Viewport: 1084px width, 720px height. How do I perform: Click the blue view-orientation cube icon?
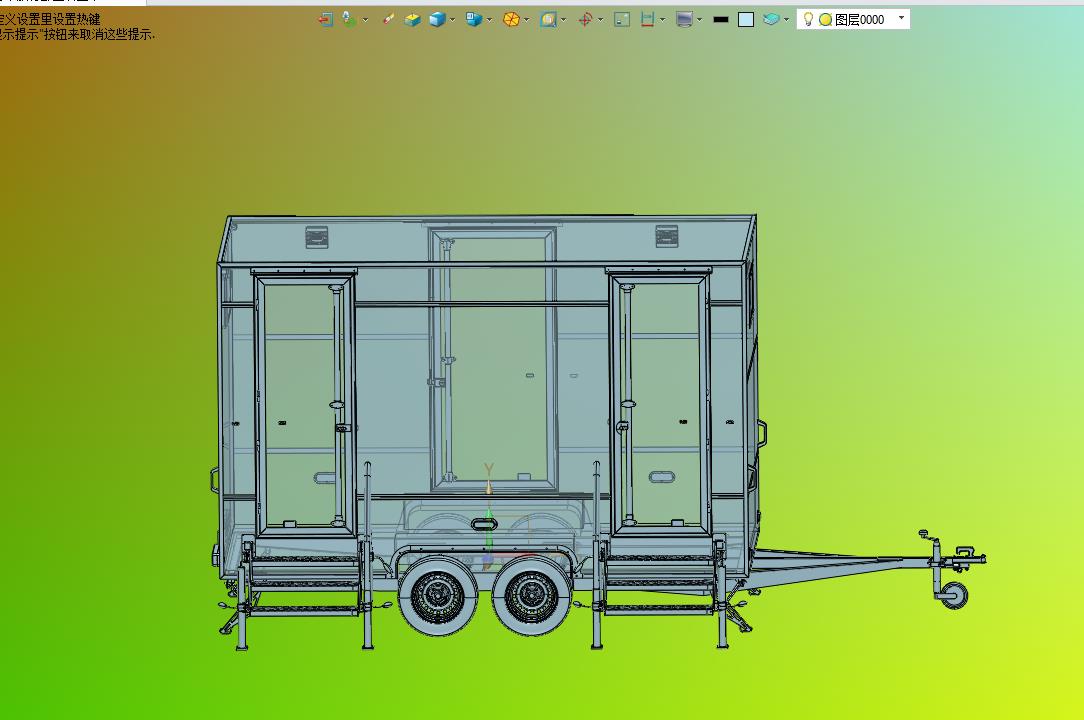pyautogui.click(x=474, y=19)
